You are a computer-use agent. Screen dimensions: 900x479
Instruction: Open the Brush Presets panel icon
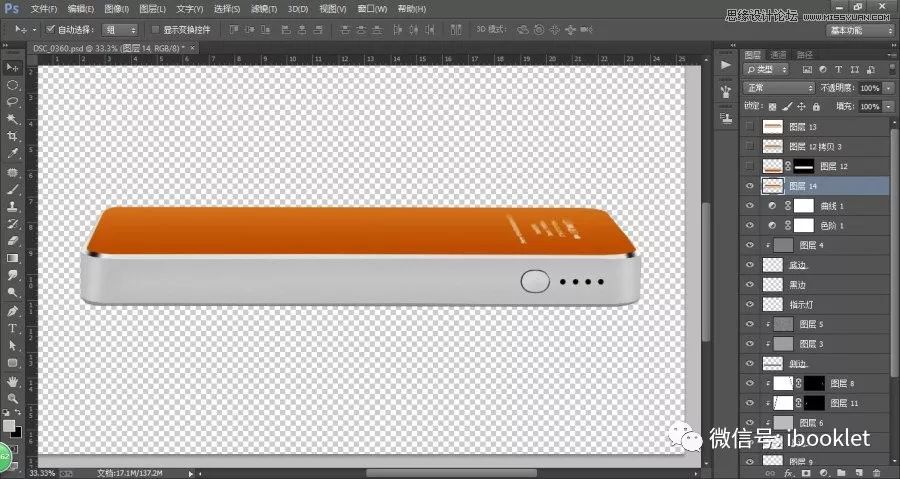click(726, 91)
